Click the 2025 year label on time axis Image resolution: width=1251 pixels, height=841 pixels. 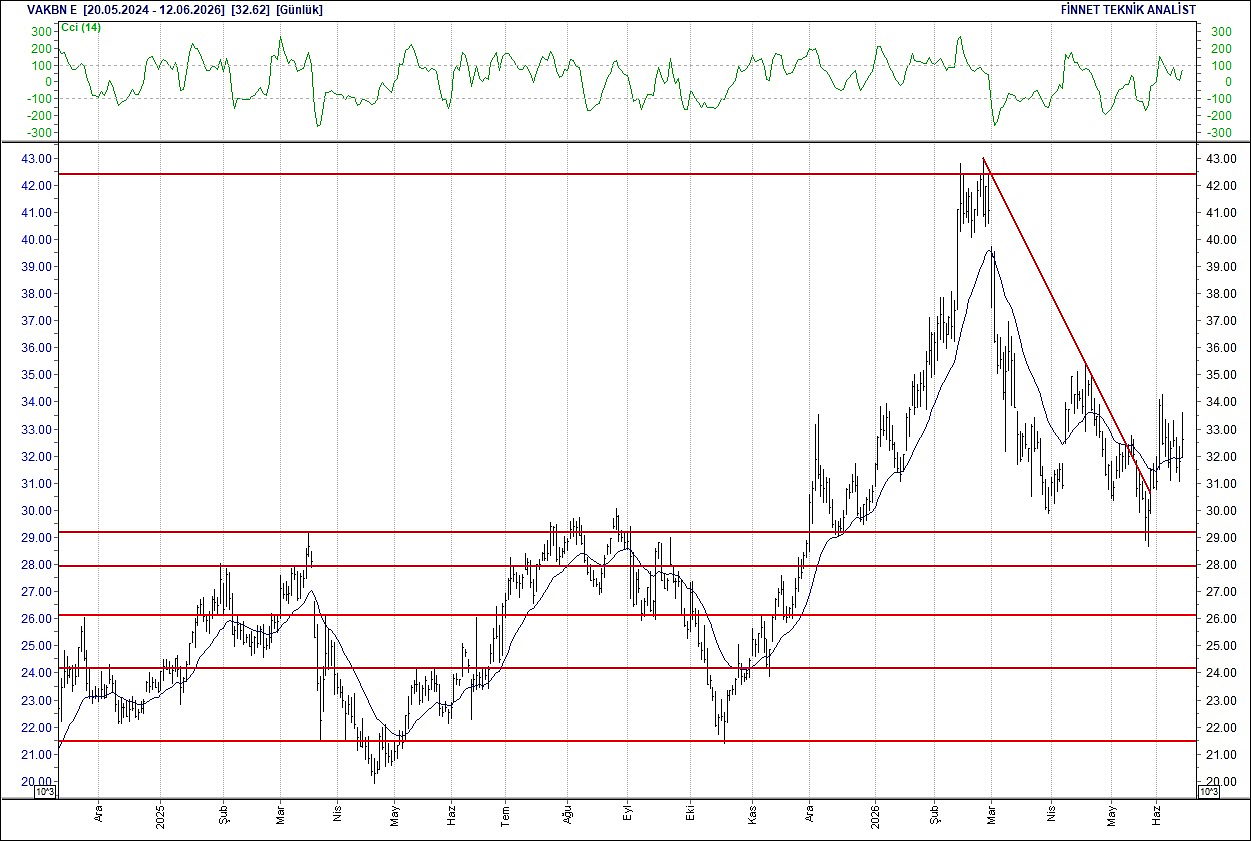coord(160,816)
